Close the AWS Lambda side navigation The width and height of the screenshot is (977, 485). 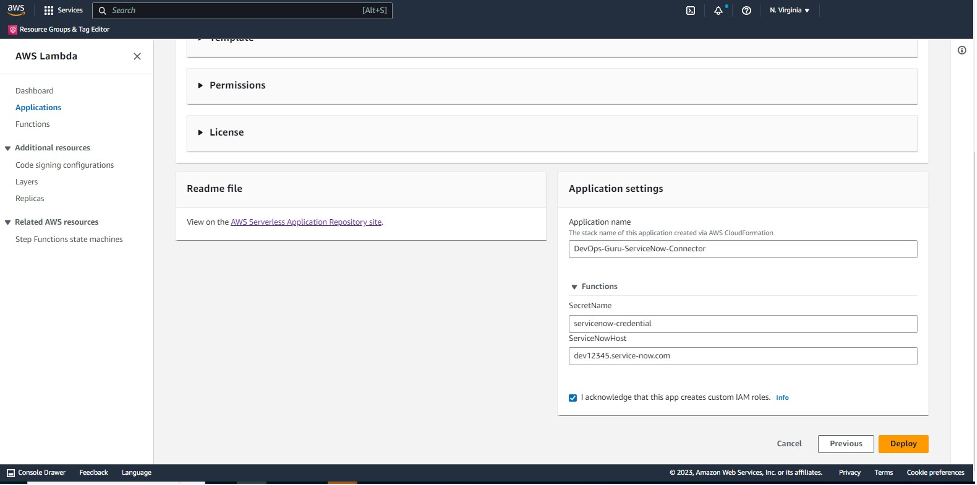click(x=137, y=56)
